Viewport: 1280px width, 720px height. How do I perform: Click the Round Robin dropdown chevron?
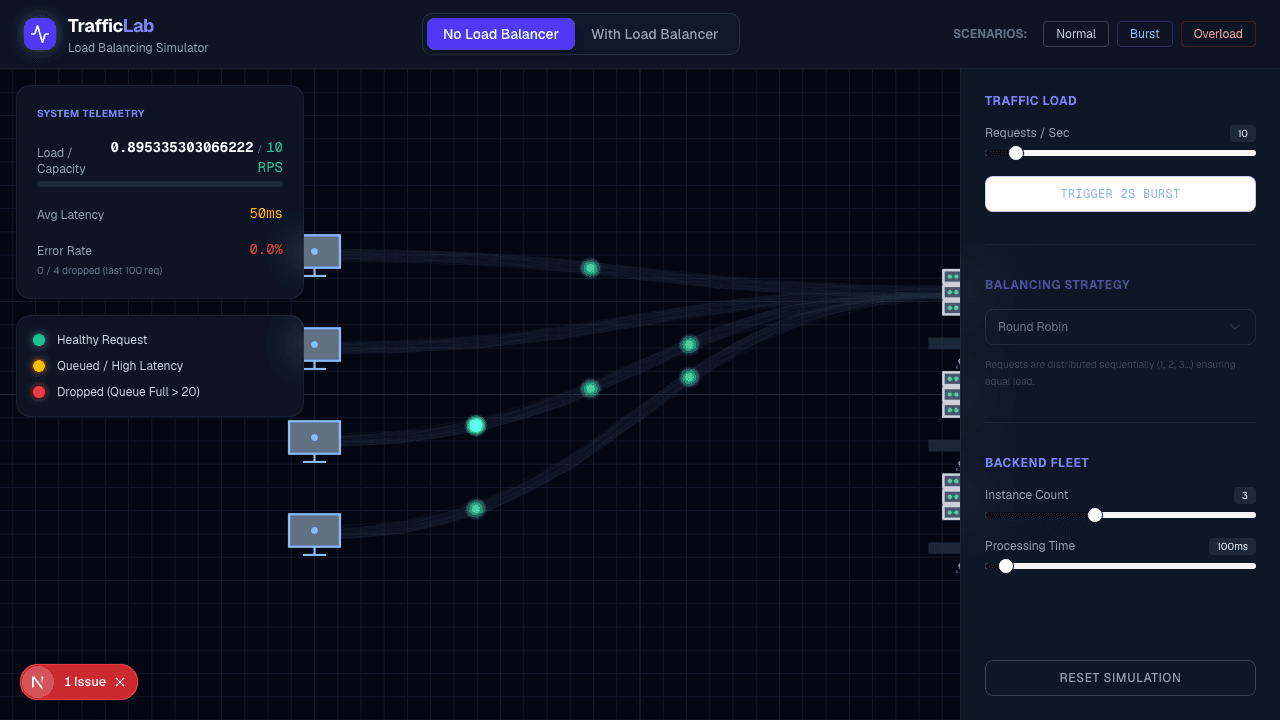pyautogui.click(x=1235, y=327)
